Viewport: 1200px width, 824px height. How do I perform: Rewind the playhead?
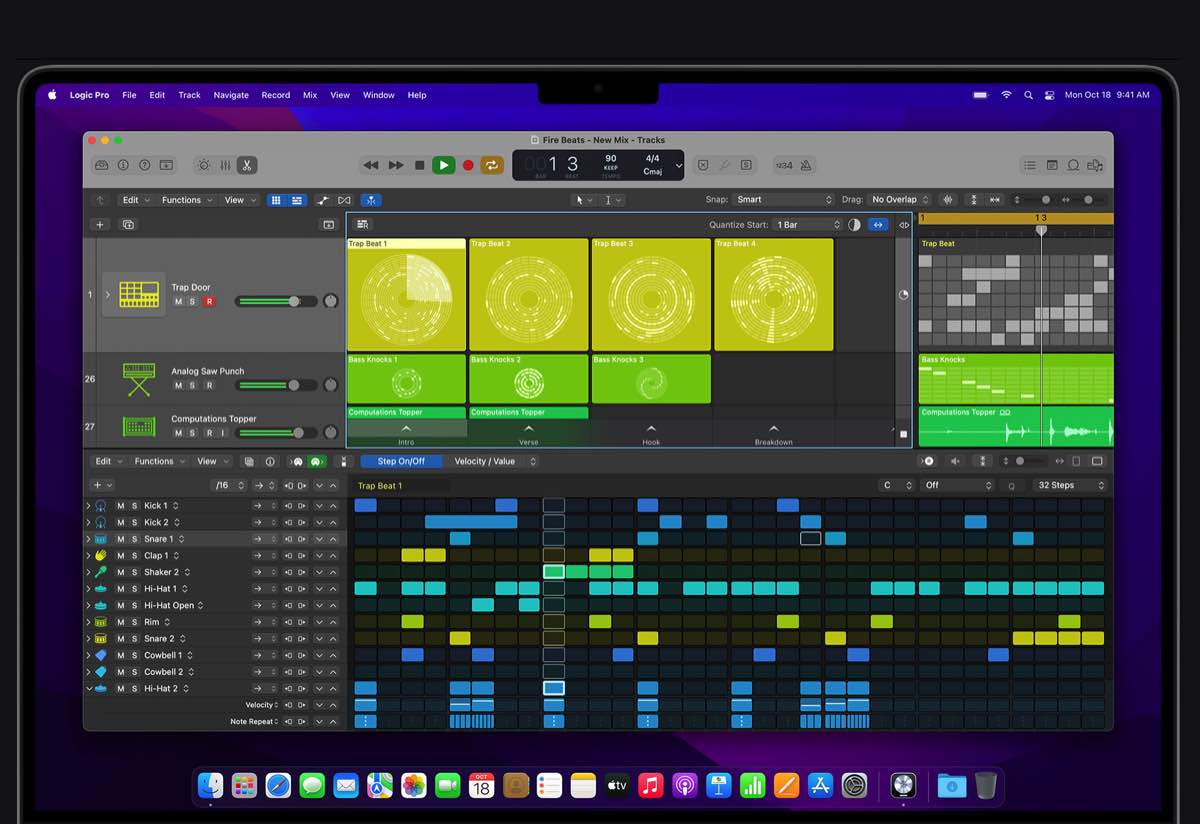tap(371, 165)
